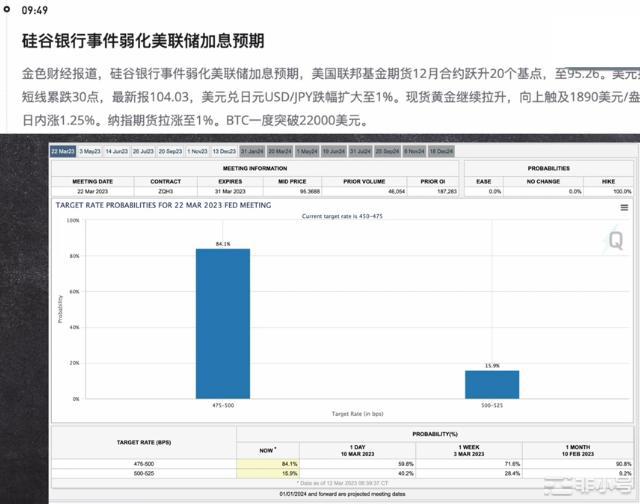Click the PRIOR VOLUME column header
This screenshot has height=504, width=640.
[364, 182]
